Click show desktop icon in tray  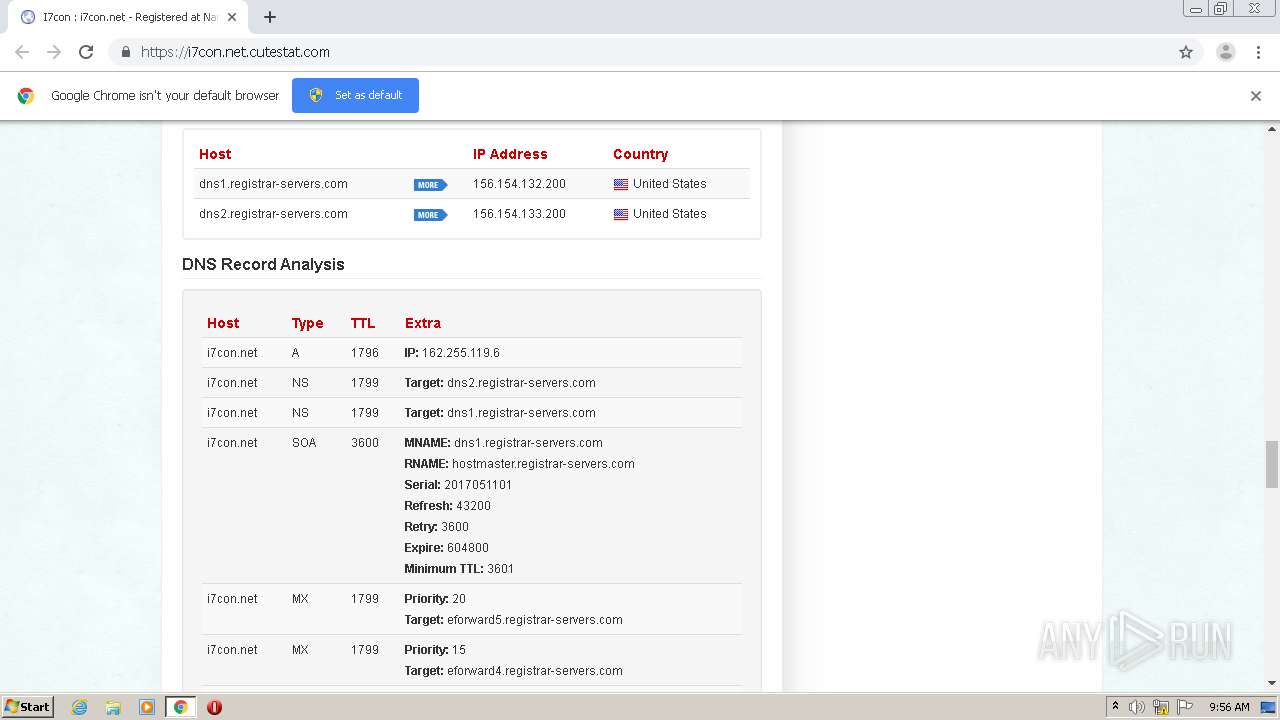point(1269,707)
